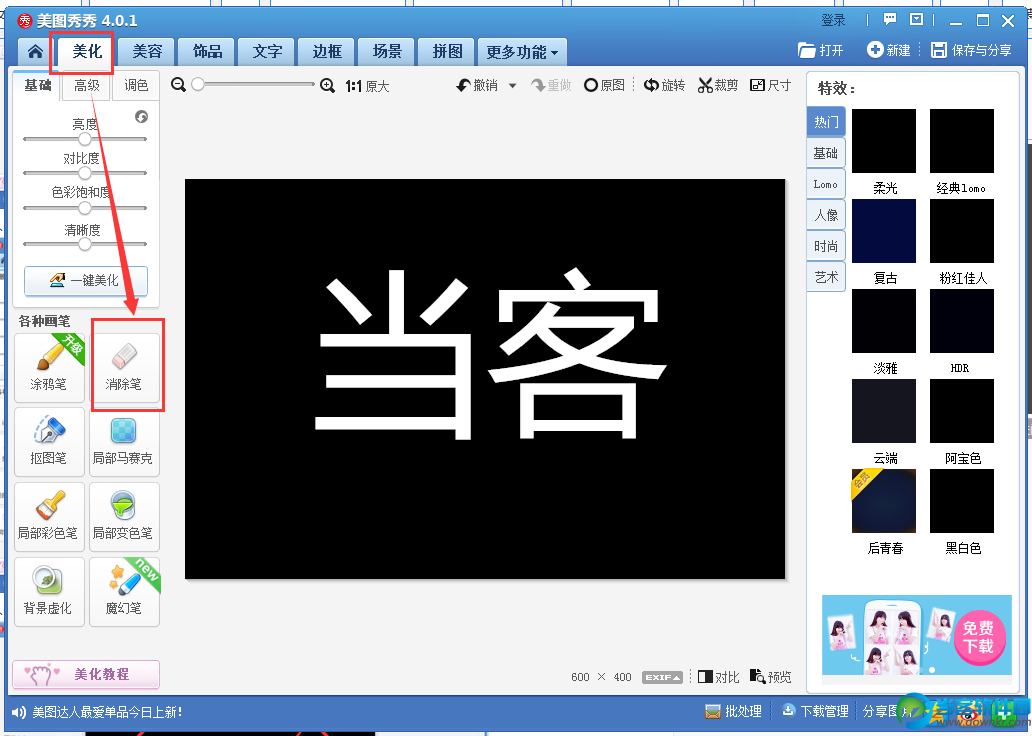Open the feedback chat bubble icon
1032x736 pixels.
tap(890, 20)
